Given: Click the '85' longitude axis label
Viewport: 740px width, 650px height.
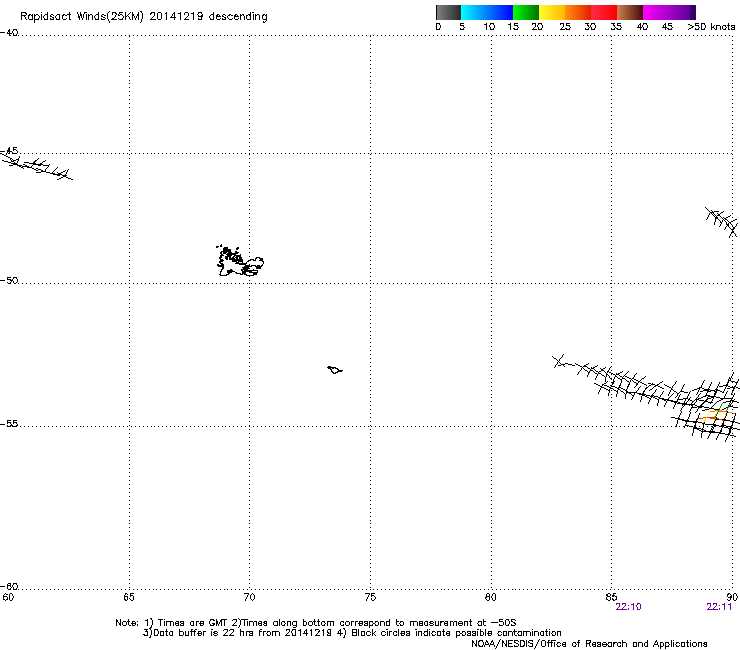Looking at the screenshot, I should tap(611, 597).
